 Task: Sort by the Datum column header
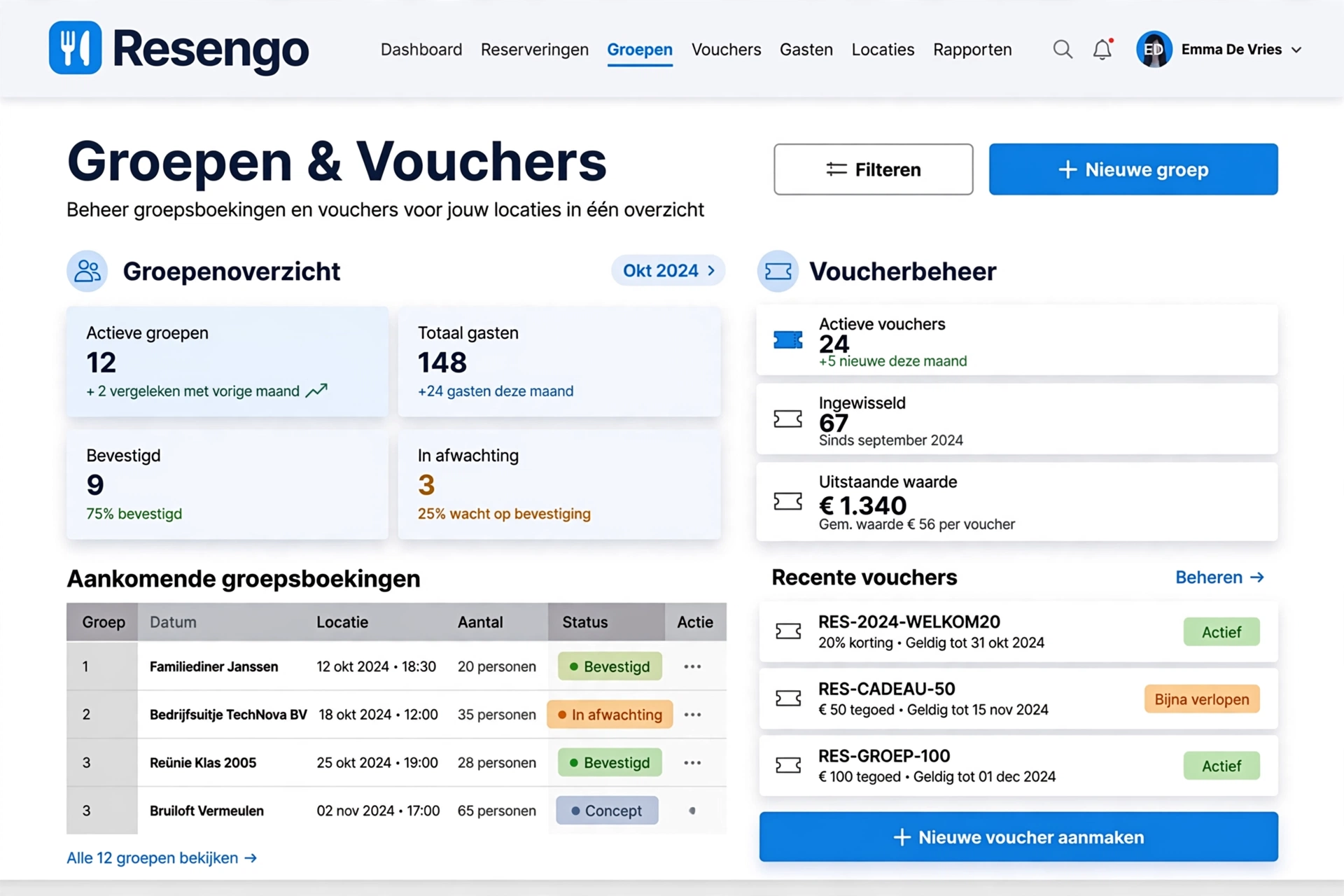(x=173, y=622)
